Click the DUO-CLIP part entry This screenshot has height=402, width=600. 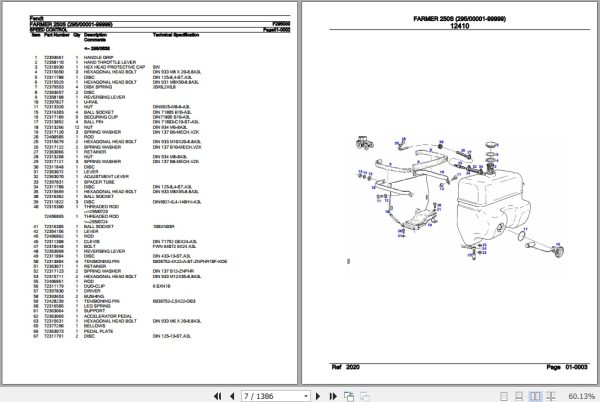(94, 286)
